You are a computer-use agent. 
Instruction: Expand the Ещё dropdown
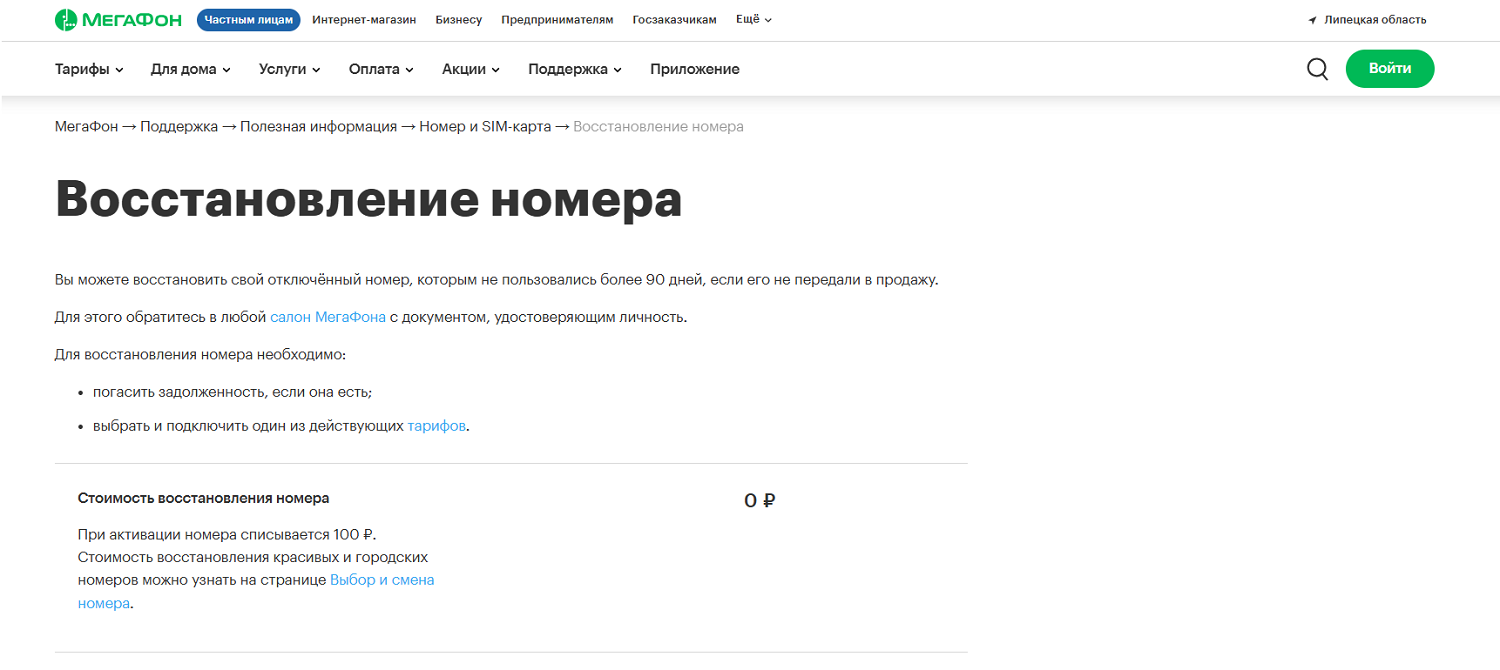(754, 20)
